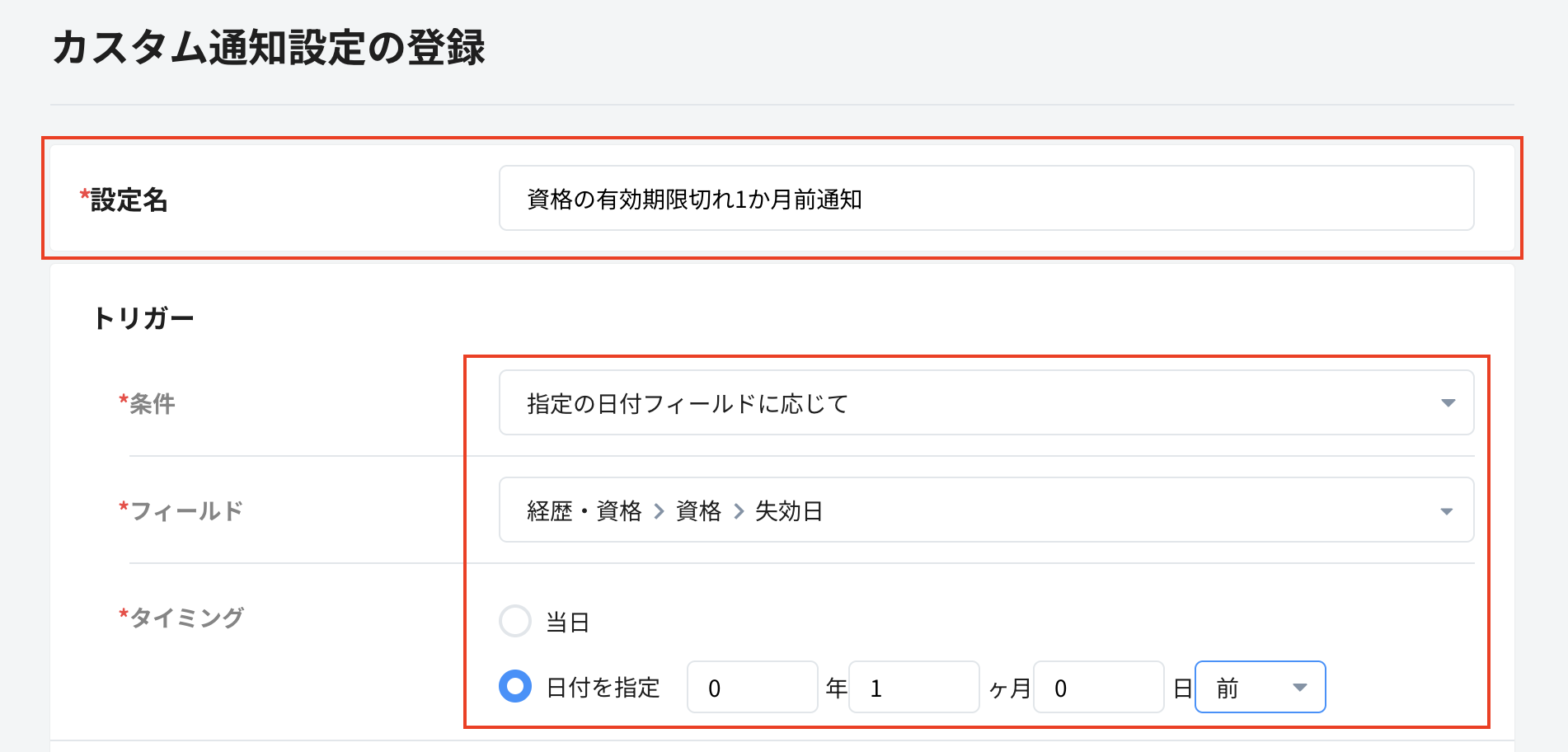Viewport: 1568px width, 752px height.
Task: Click the カスタム通知設定の登録 page title
Action: (269, 48)
